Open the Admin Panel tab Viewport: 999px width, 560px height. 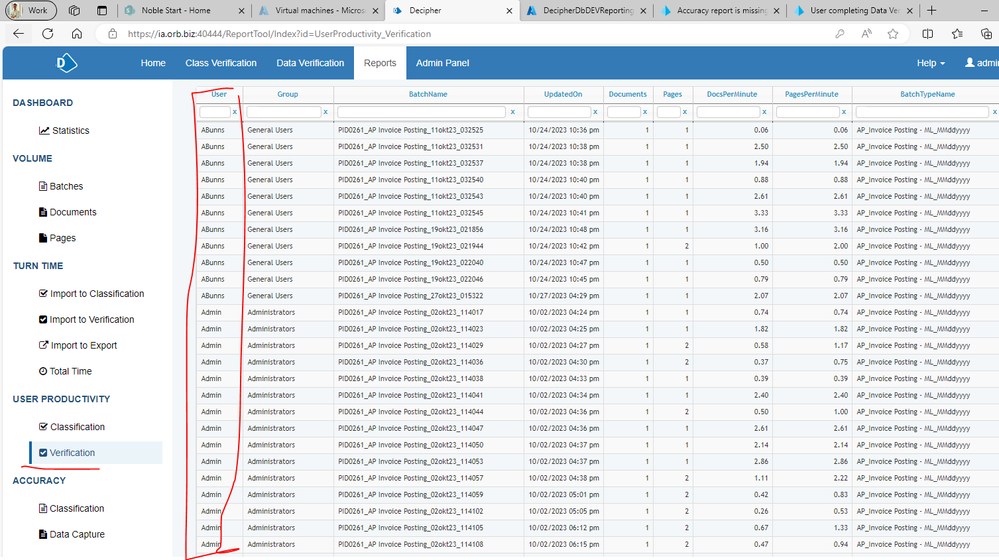(442, 63)
